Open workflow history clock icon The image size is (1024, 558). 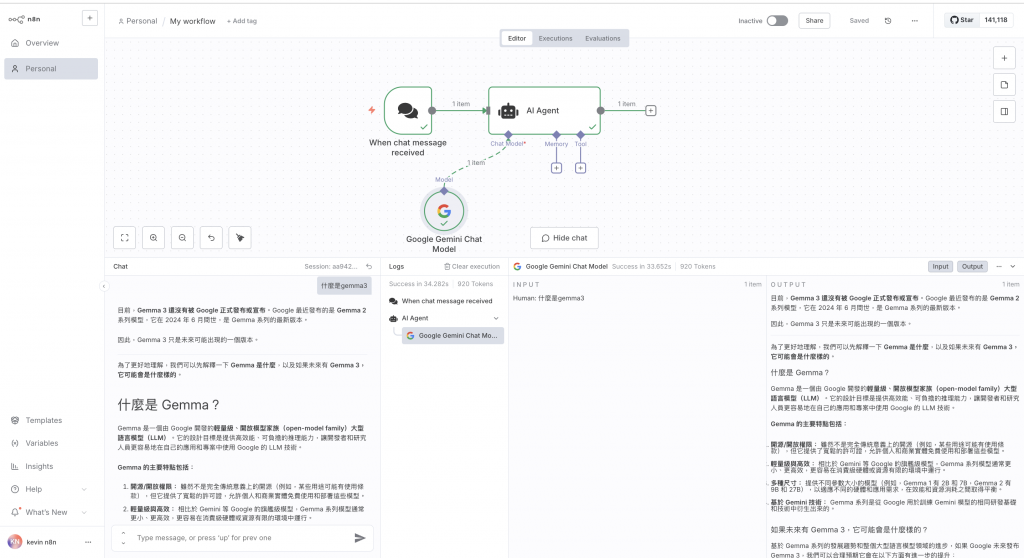coord(888,21)
